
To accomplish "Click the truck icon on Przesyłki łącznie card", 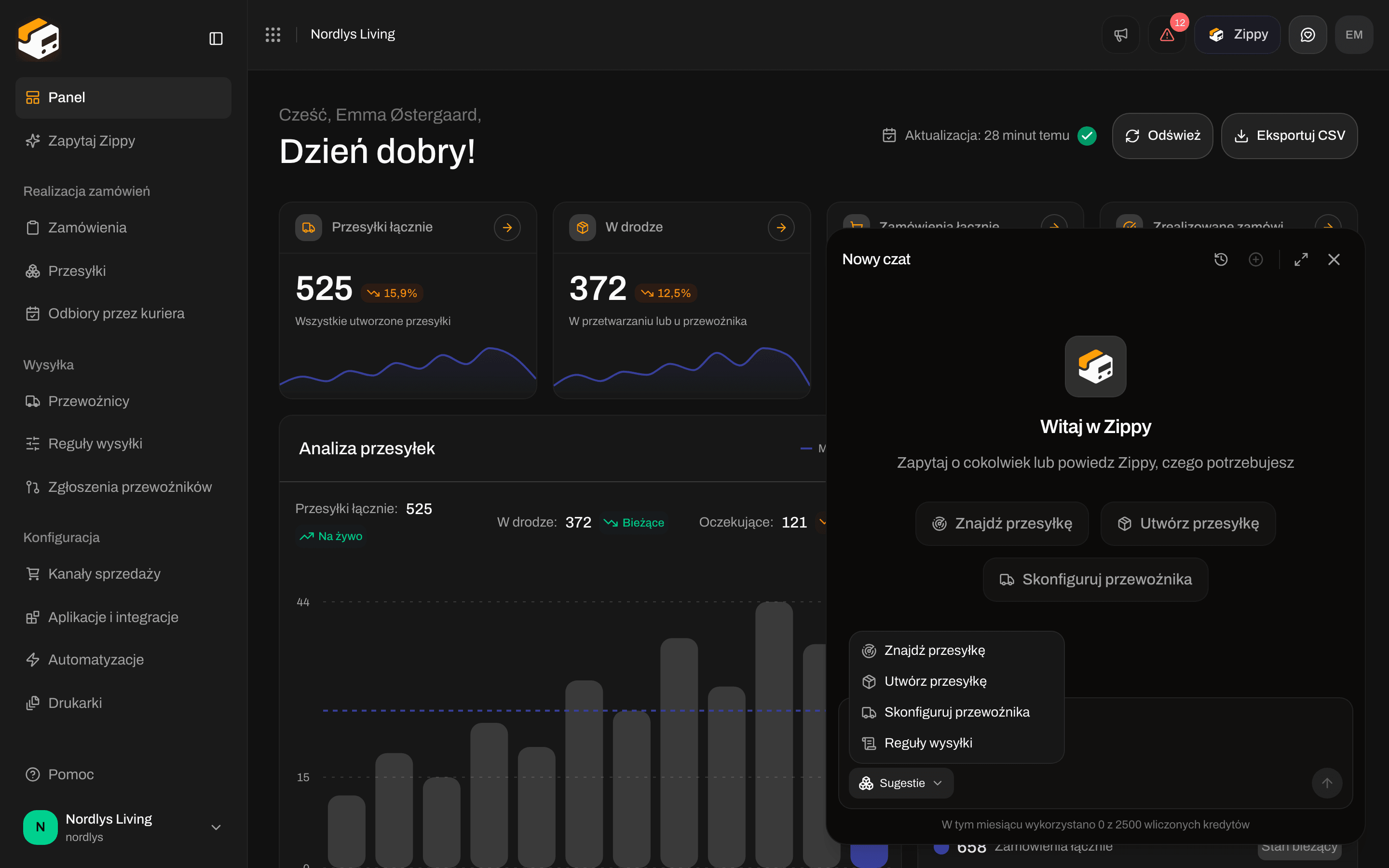I will pos(309,227).
